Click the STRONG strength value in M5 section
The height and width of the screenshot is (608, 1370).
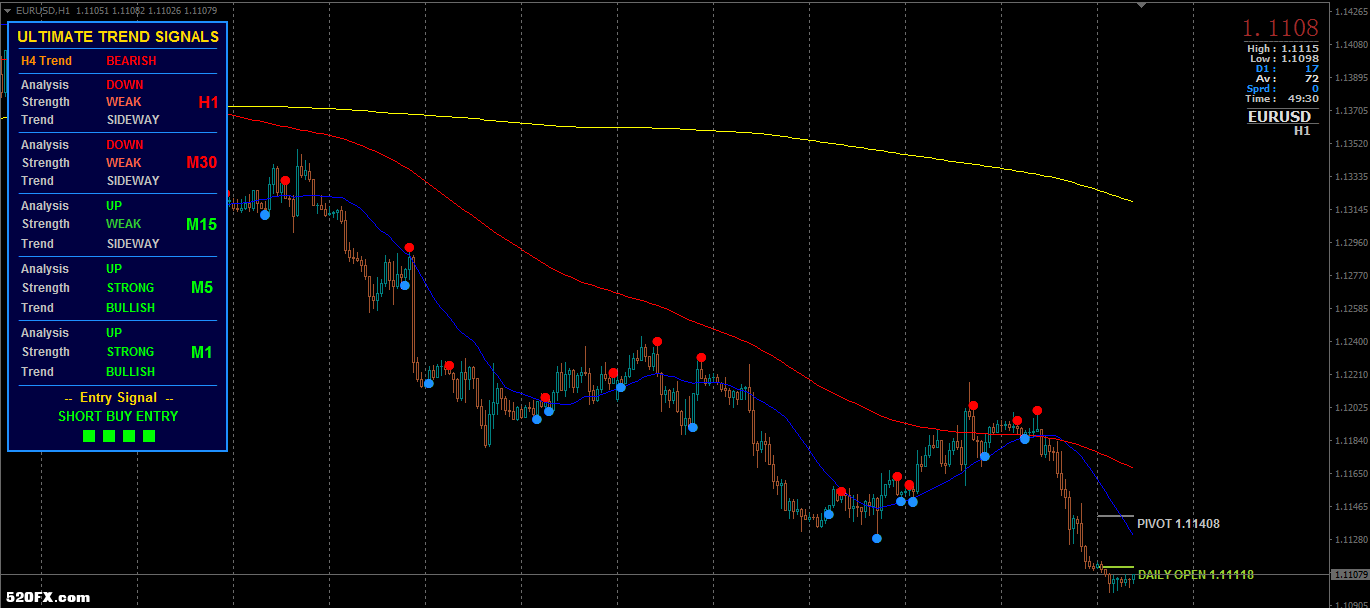(x=130, y=288)
